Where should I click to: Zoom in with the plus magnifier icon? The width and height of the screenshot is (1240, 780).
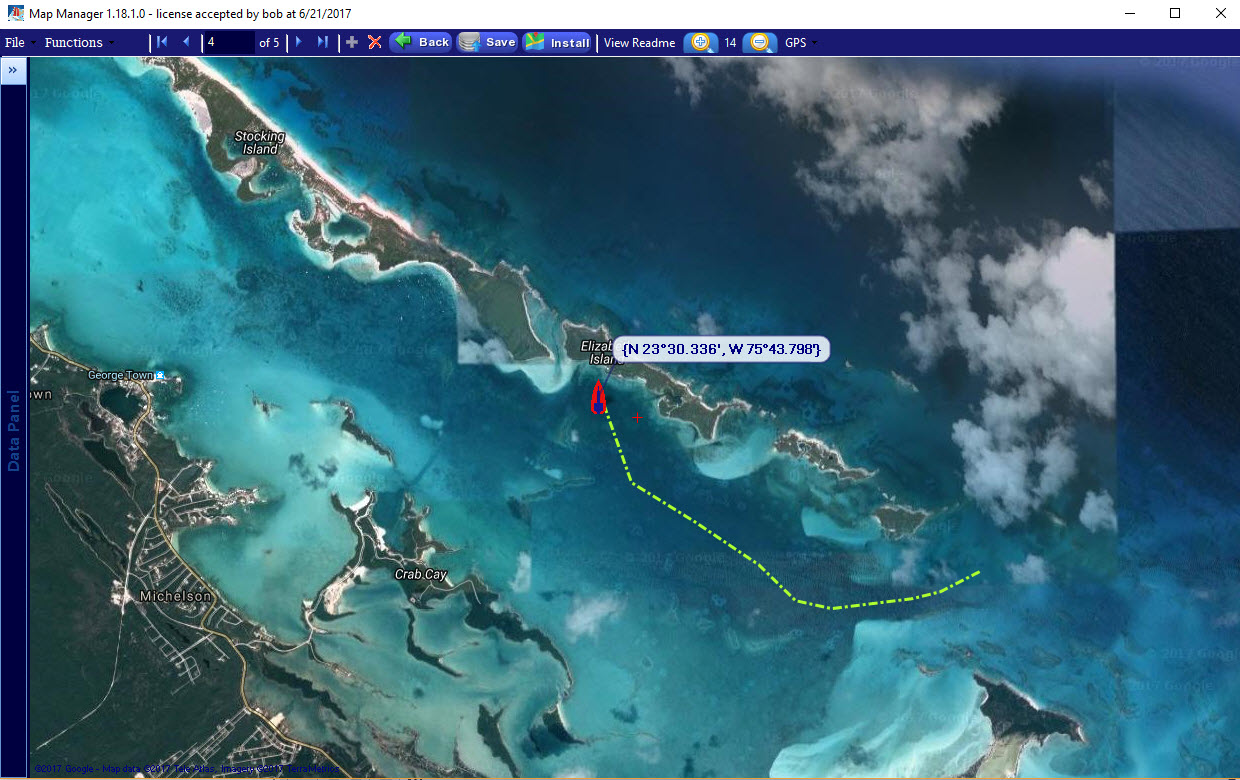700,42
